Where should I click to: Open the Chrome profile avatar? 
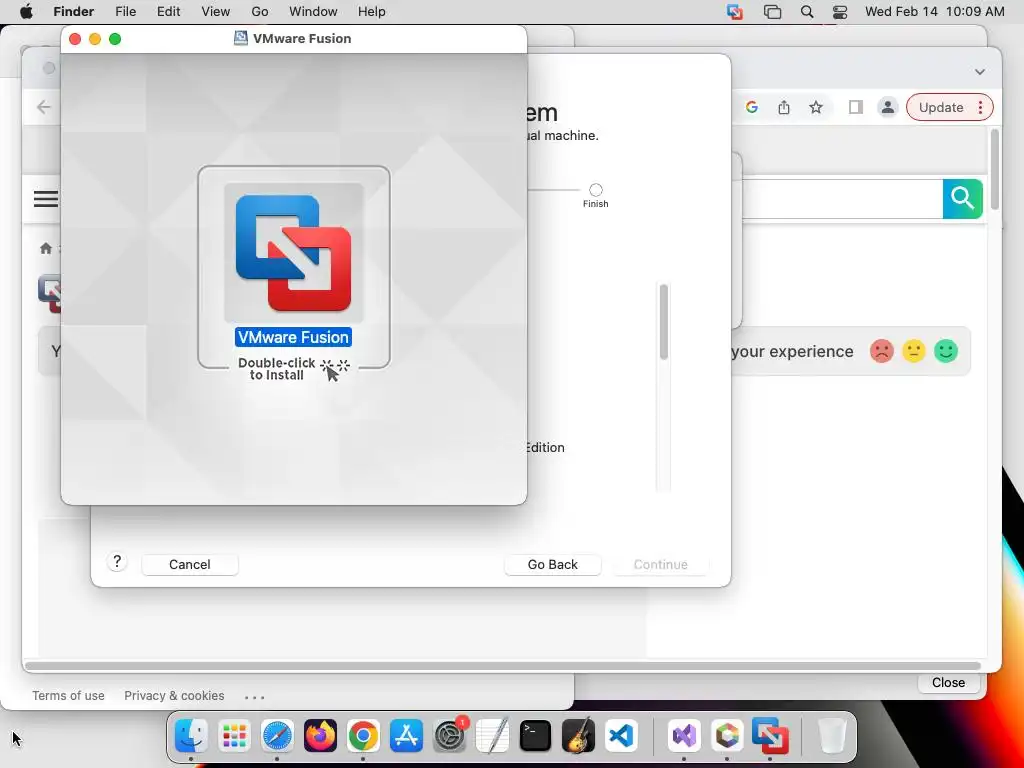888,108
